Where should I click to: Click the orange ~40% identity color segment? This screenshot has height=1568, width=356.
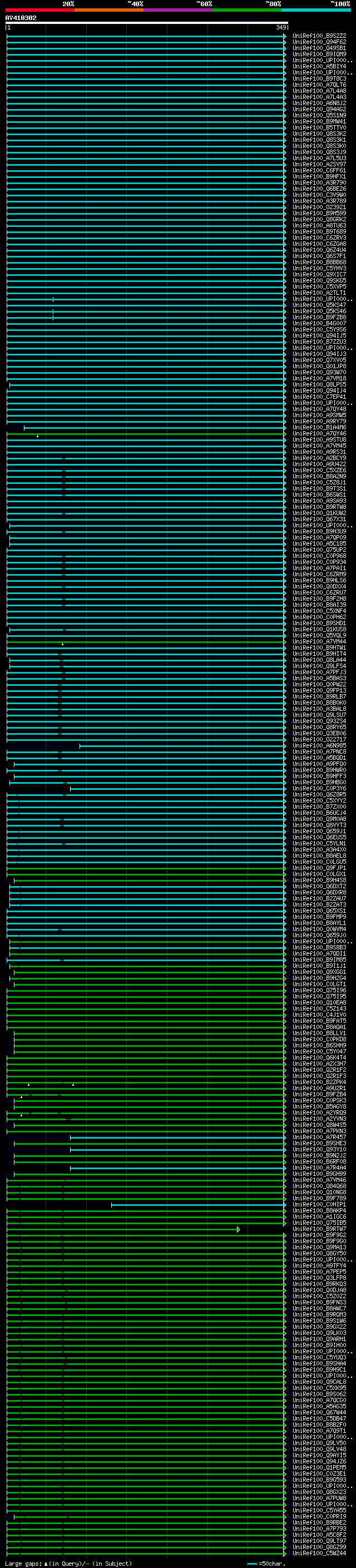[x=109, y=10]
